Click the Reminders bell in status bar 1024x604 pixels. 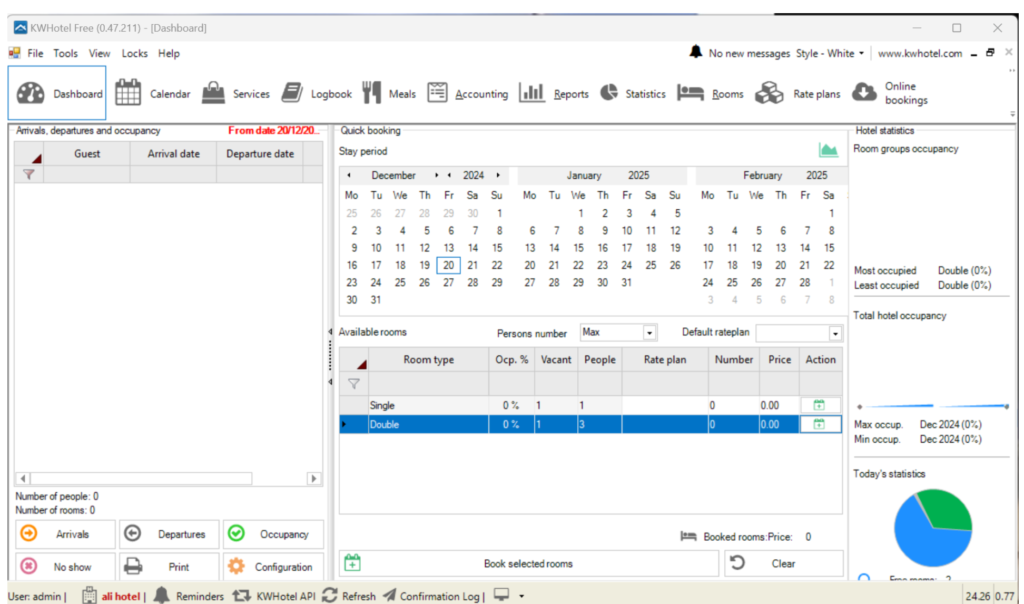point(161,595)
